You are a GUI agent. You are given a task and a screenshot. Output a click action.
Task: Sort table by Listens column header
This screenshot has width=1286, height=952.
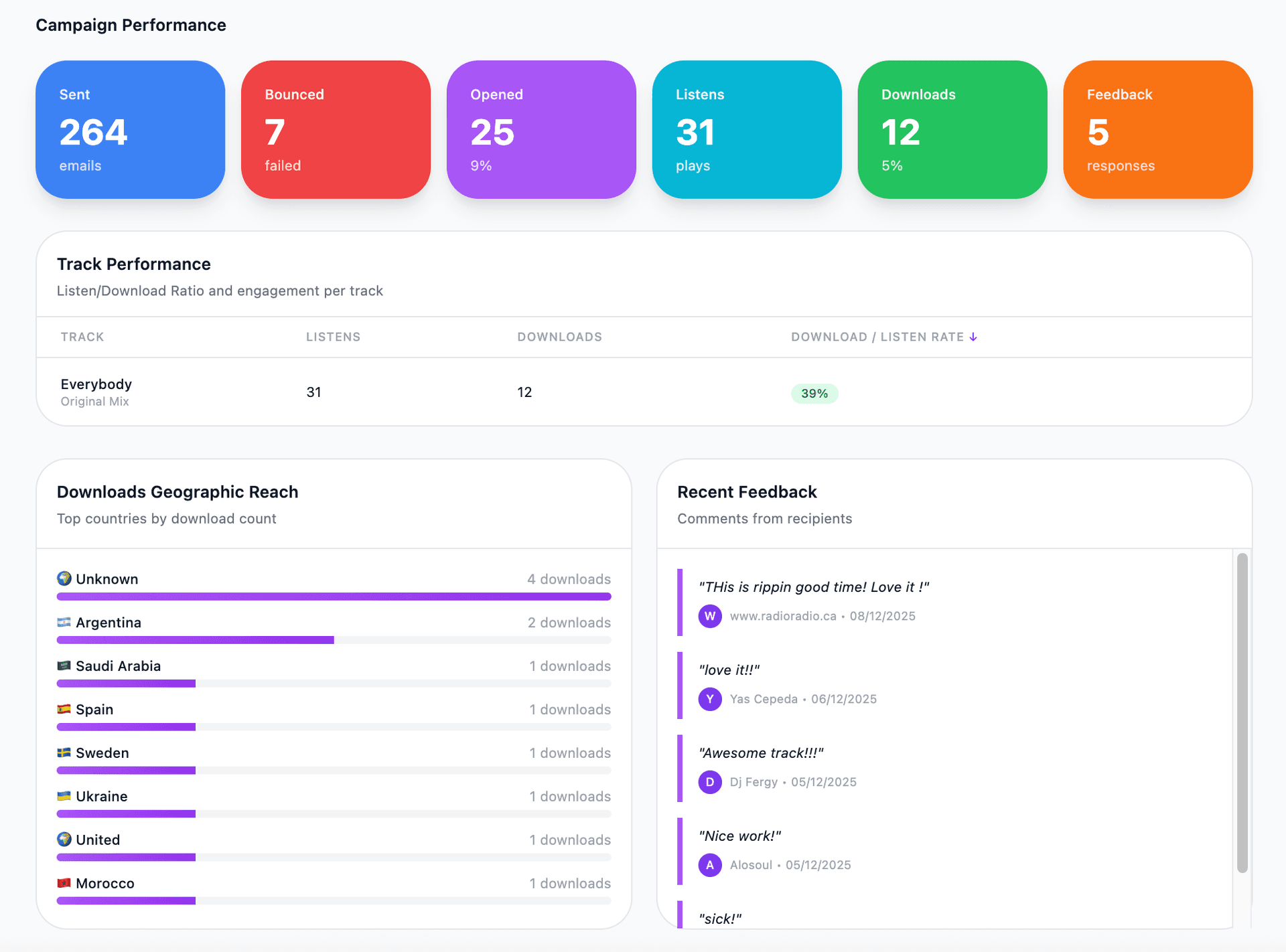coord(333,337)
